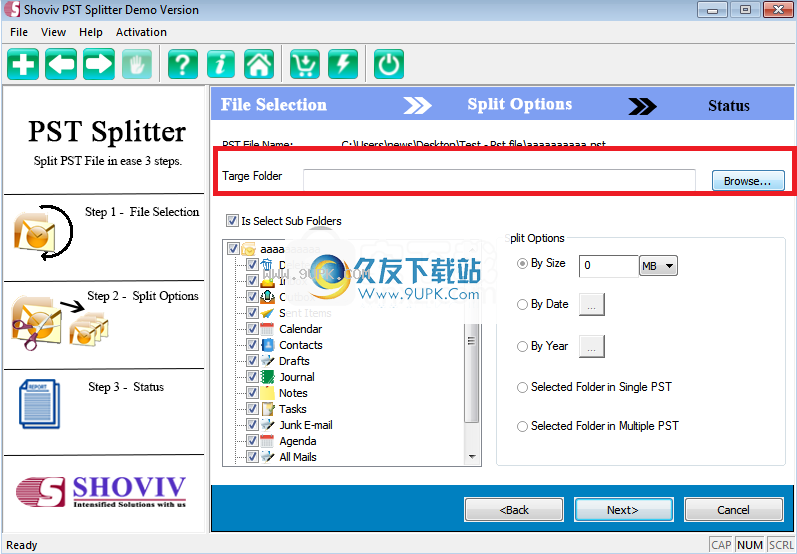
Task: Uncheck the Contacts folder checkbox
Action: [252, 345]
